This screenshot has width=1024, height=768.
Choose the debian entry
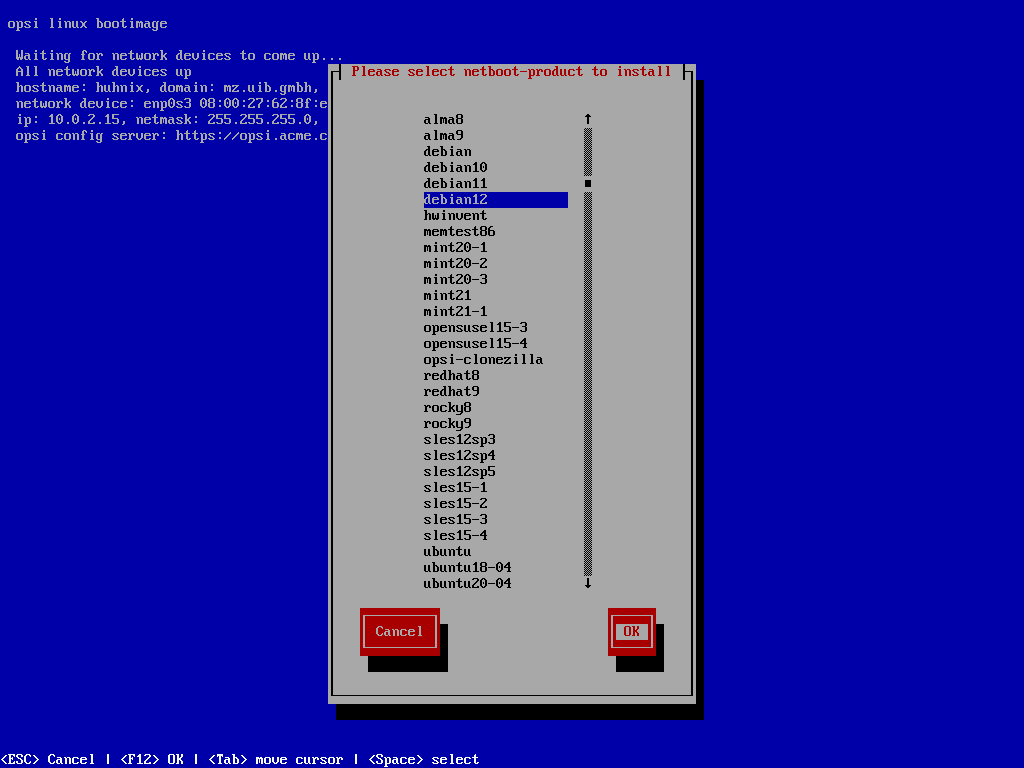496,152
